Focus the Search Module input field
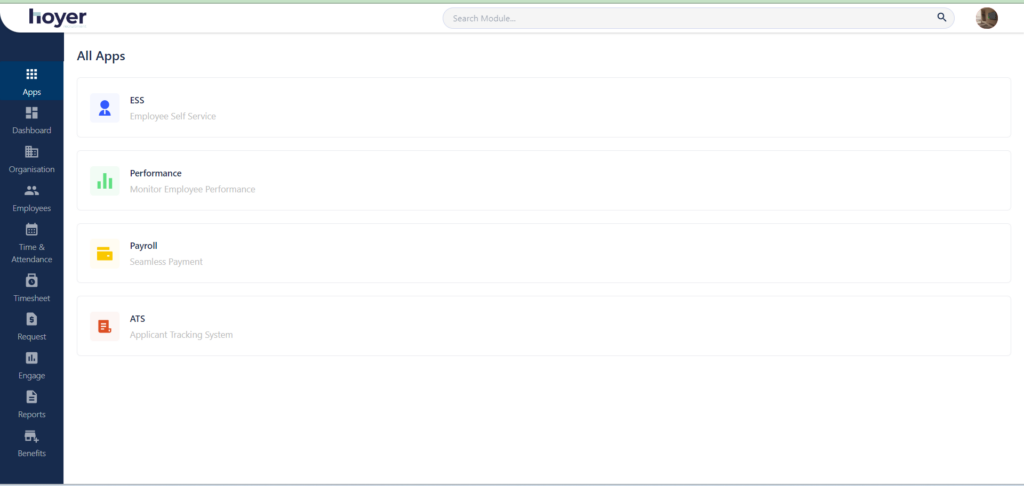The height and width of the screenshot is (486, 1024). pos(698,18)
